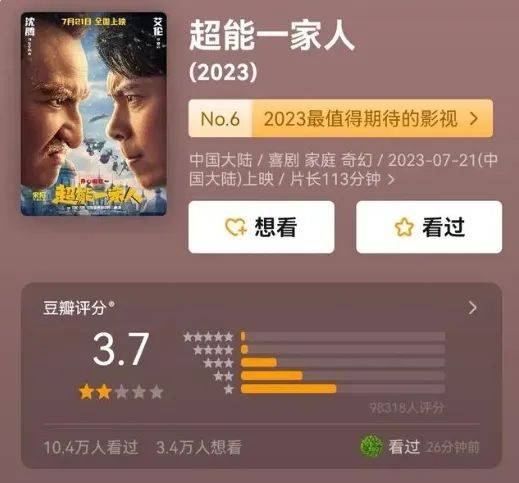Open the 3.4万人想看 list
The image size is (519, 483).
[199, 447]
